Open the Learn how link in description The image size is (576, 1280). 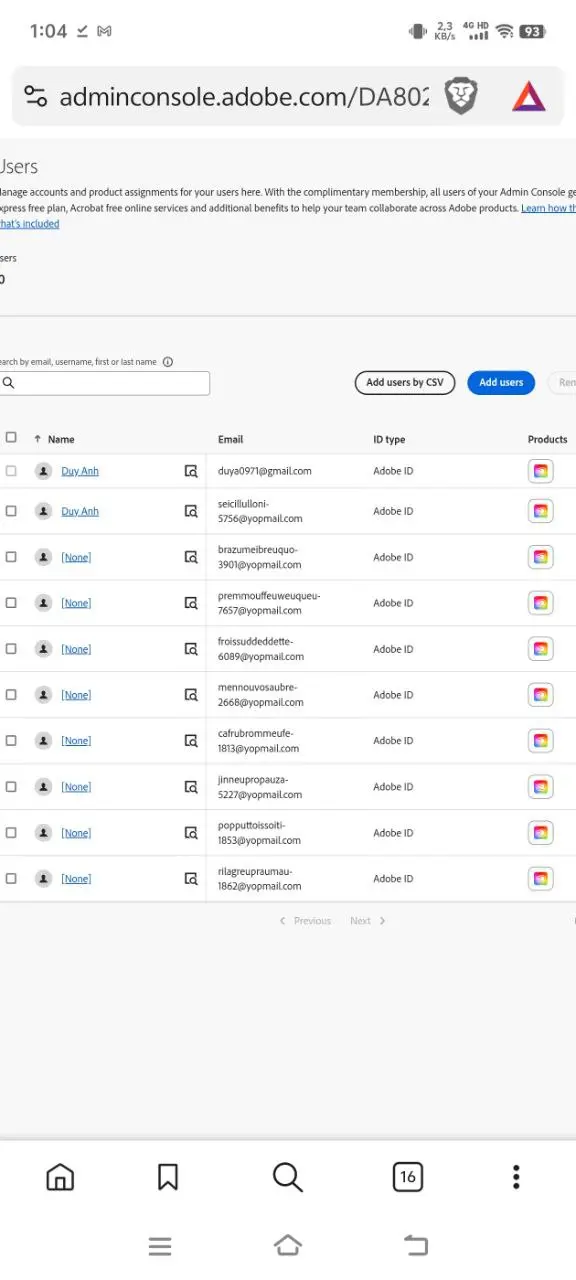[x=548, y=208]
